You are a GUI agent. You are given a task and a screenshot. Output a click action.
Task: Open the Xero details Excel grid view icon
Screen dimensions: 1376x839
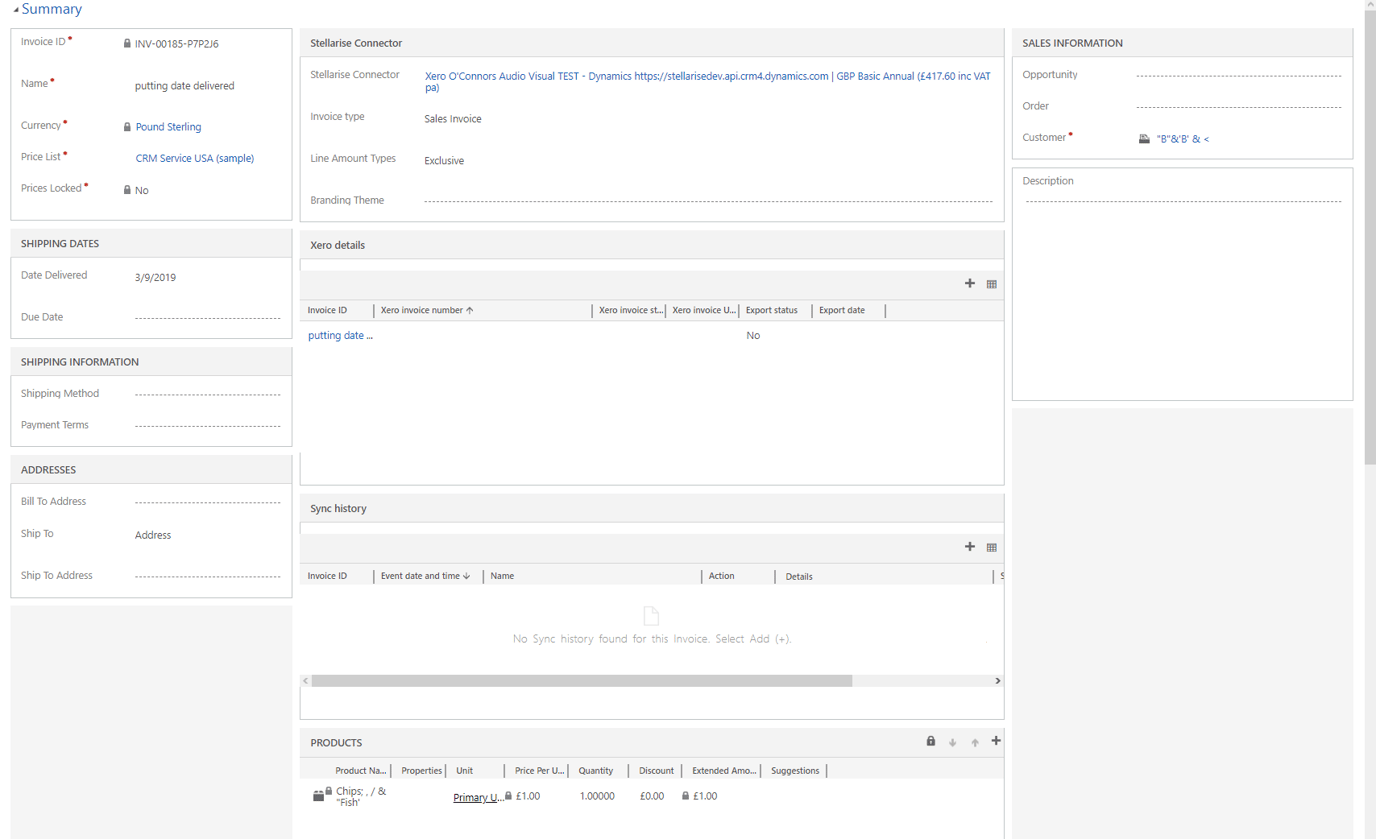[x=991, y=283]
